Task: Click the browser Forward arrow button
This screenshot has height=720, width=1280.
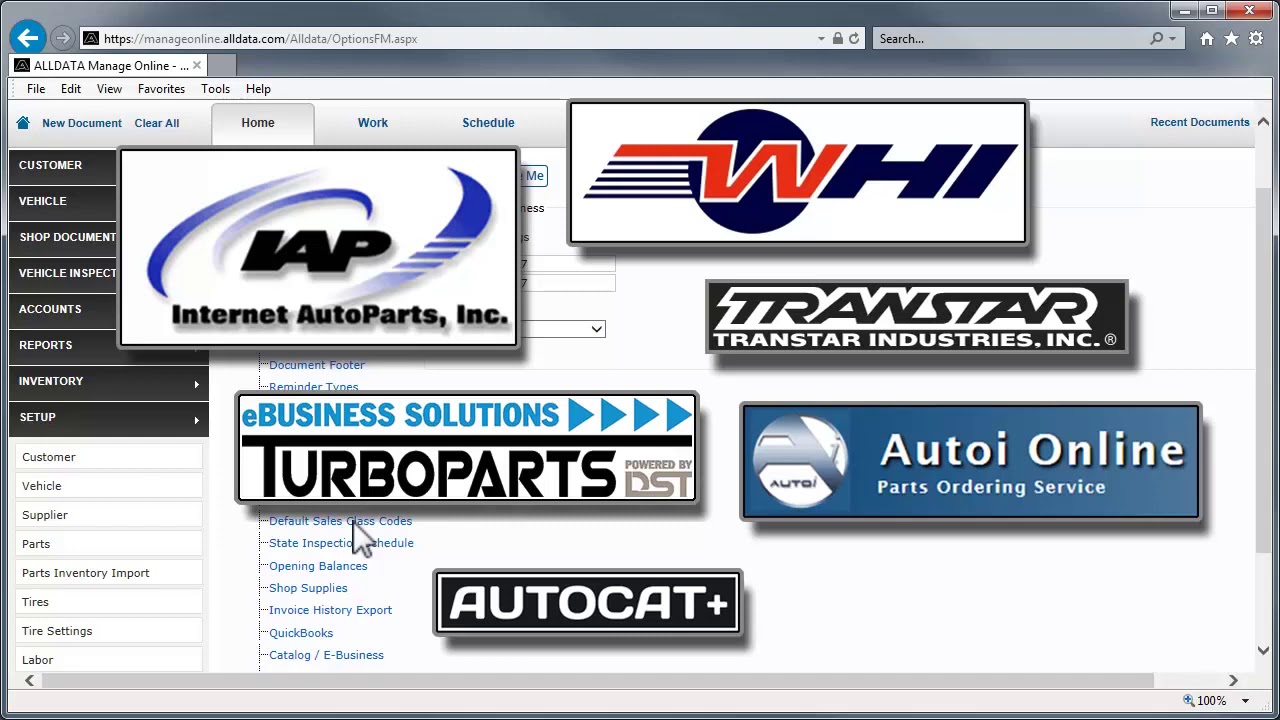Action: tap(63, 38)
